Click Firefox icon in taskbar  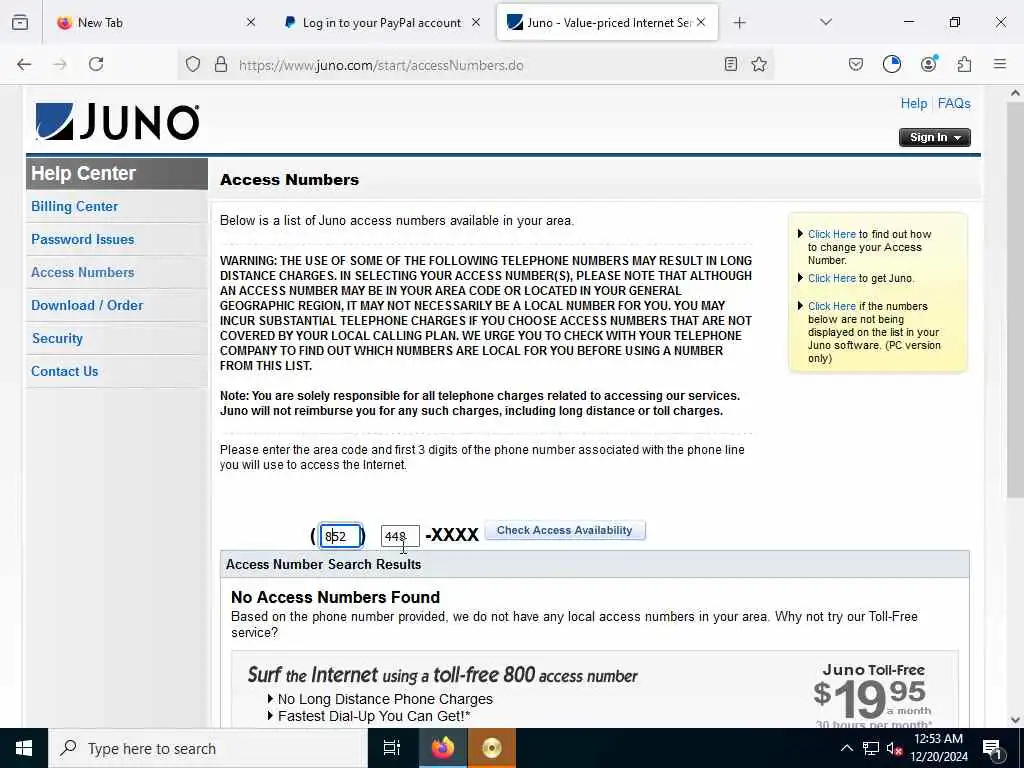(442, 748)
